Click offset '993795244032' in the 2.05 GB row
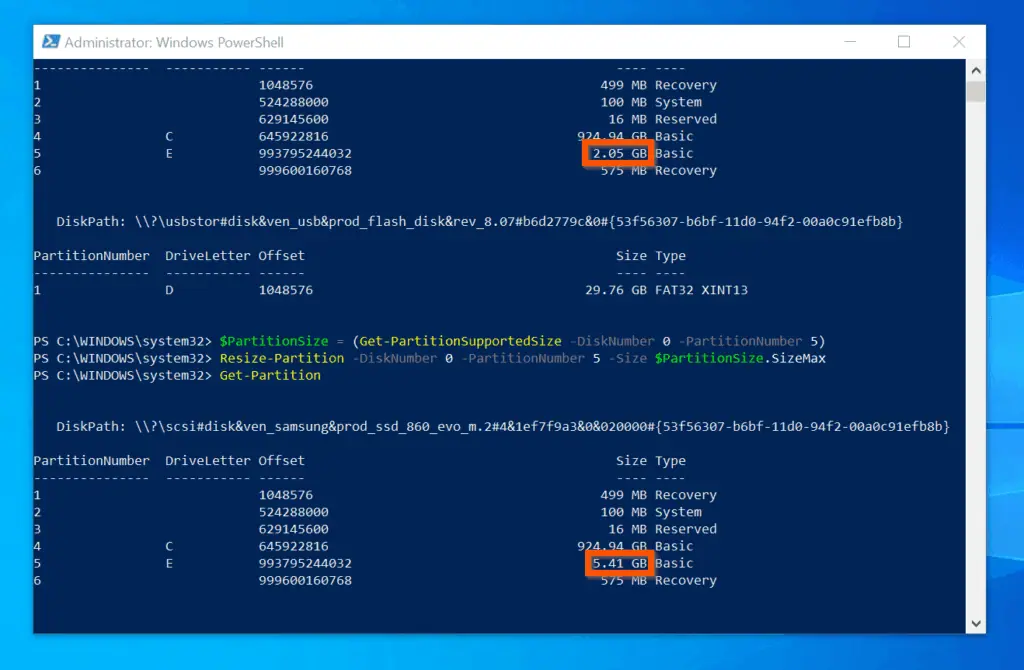 pyautogui.click(x=305, y=153)
